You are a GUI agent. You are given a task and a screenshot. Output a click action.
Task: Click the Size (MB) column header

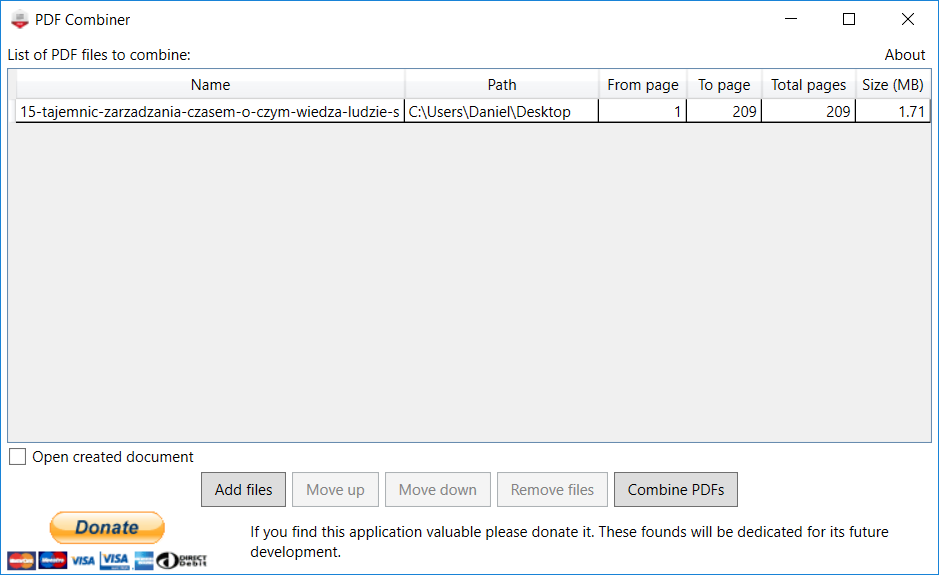892,85
